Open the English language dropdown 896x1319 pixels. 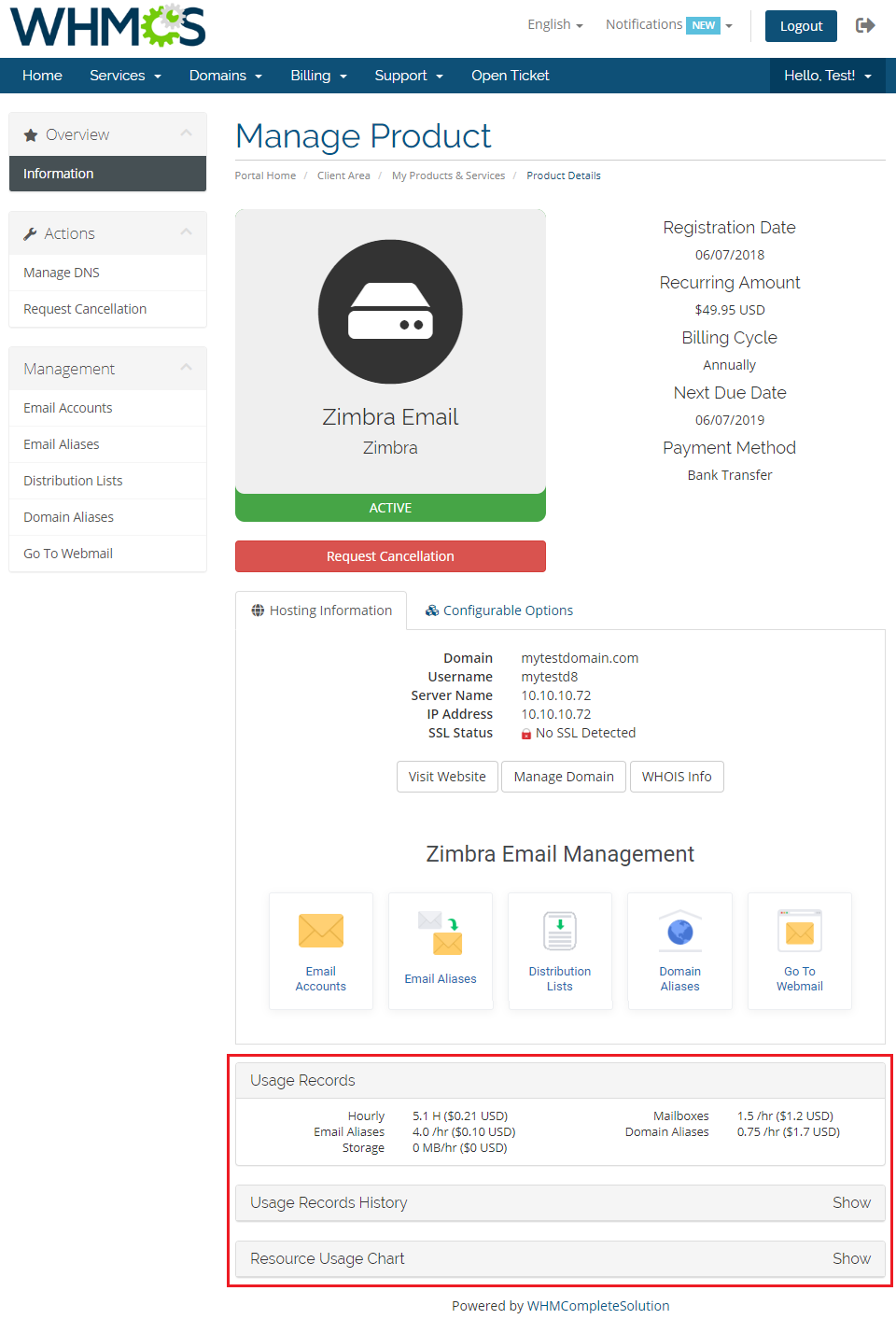[555, 24]
